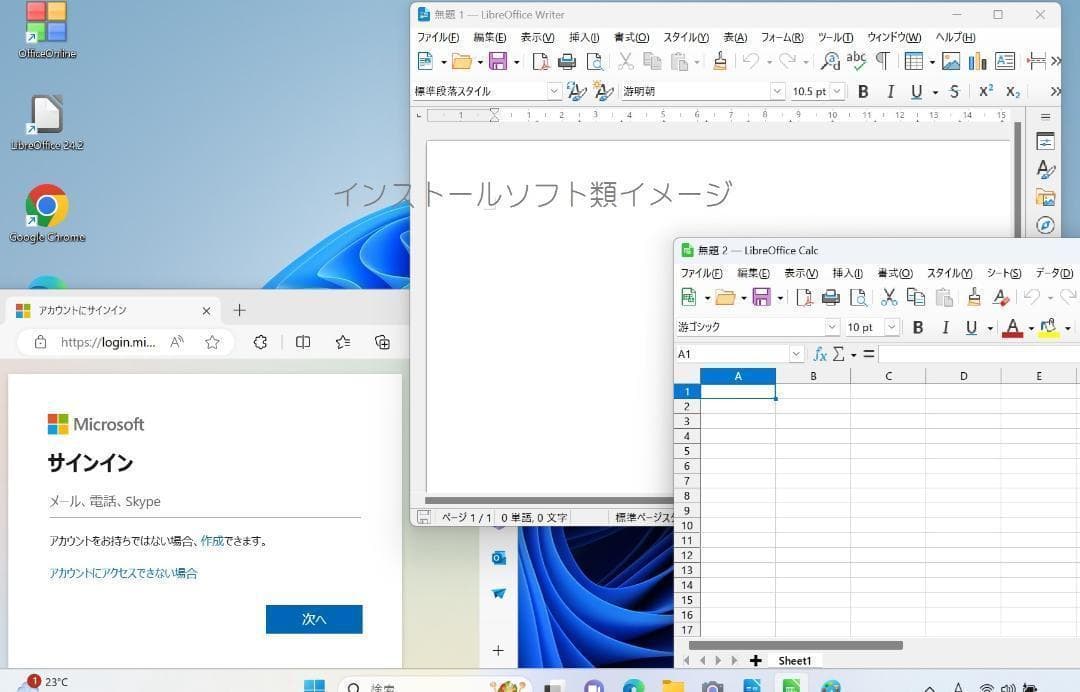
Task: Run spell check from the Writer toolbar
Action: tap(858, 61)
